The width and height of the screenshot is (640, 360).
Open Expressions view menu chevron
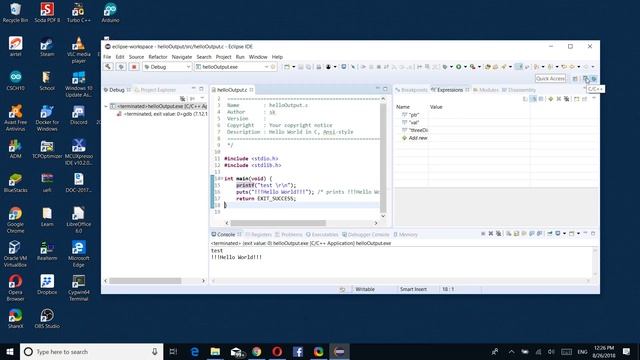594,99
